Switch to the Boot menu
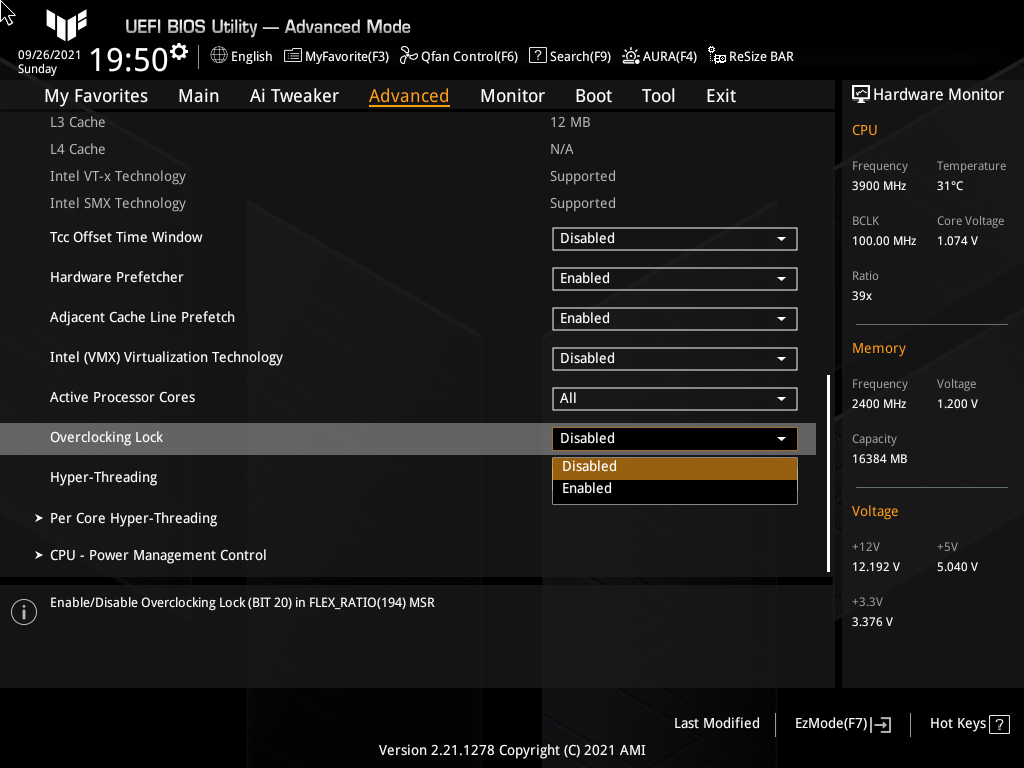1024x768 pixels. pyautogui.click(x=593, y=95)
